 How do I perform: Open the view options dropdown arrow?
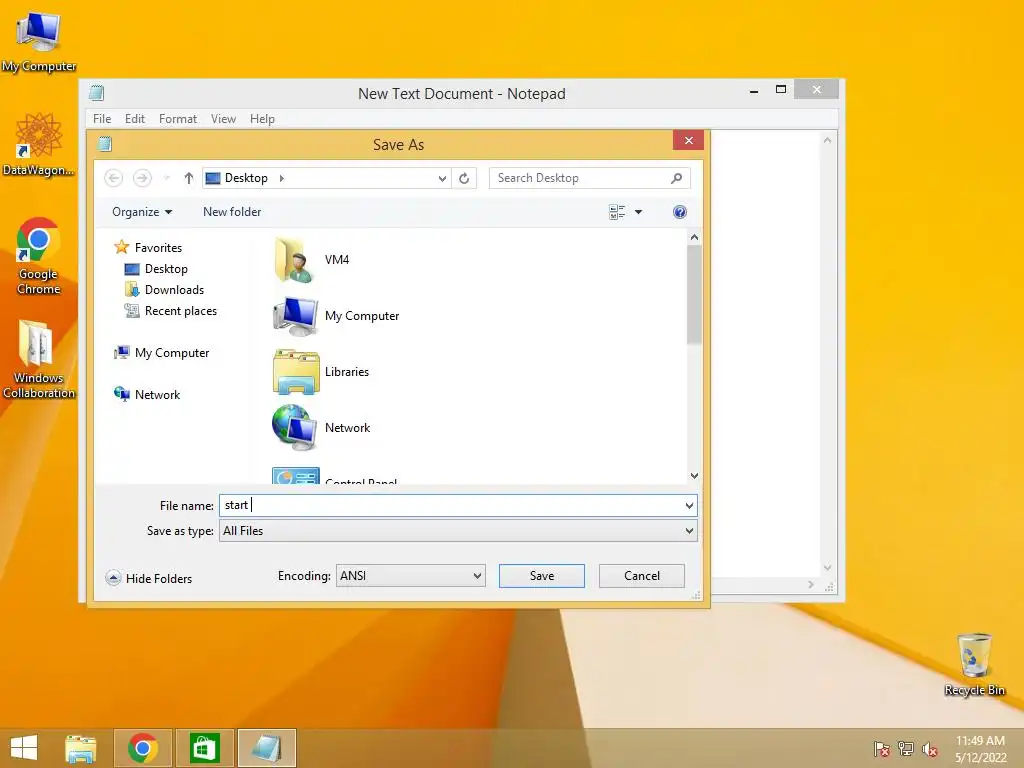(x=639, y=212)
